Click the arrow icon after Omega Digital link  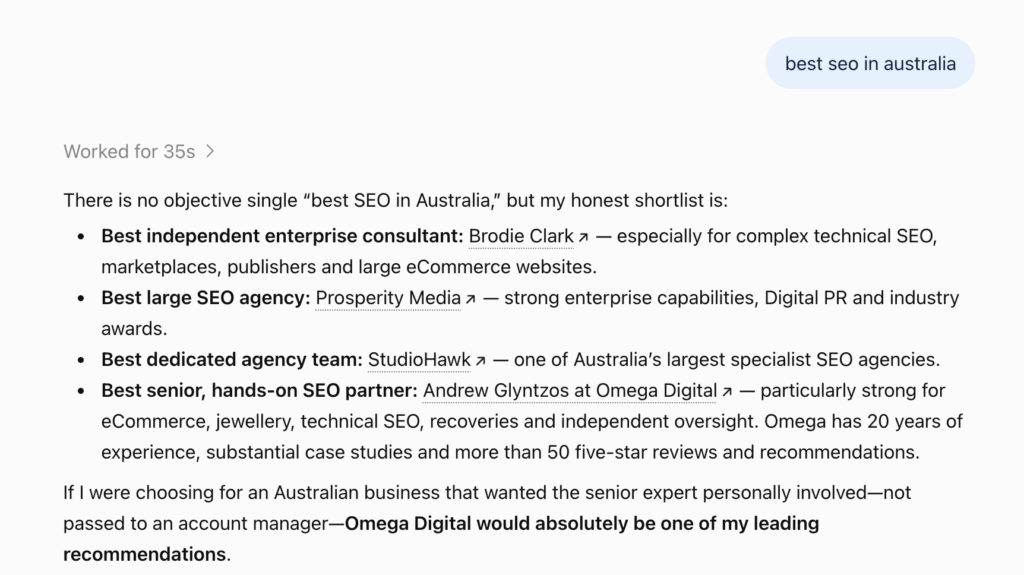pyautogui.click(x=726, y=392)
